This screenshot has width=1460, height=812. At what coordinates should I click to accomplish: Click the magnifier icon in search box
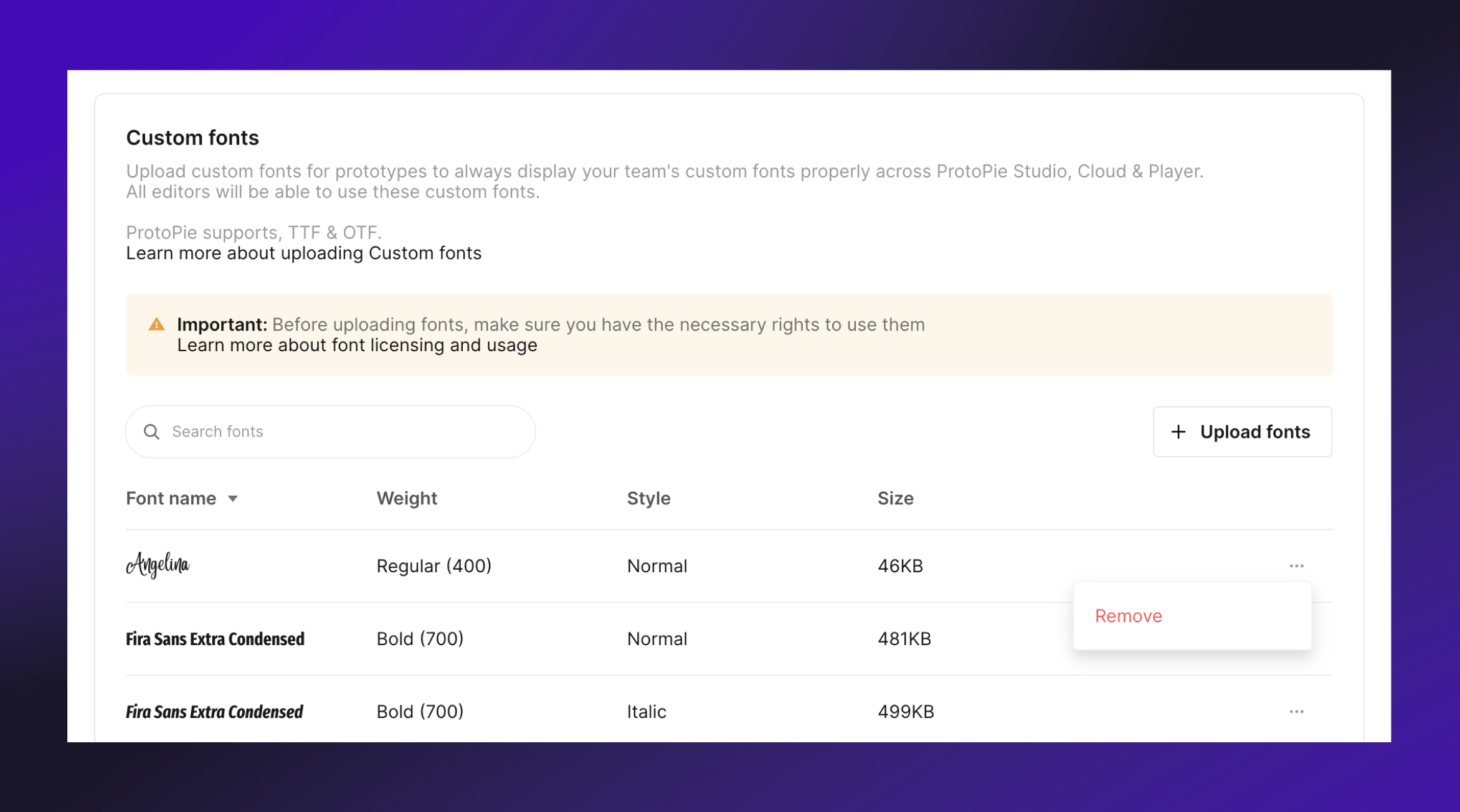click(x=151, y=432)
